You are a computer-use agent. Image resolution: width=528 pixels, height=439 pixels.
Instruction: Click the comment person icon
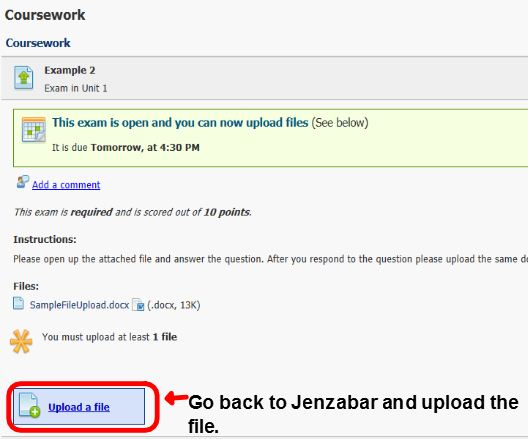23,182
